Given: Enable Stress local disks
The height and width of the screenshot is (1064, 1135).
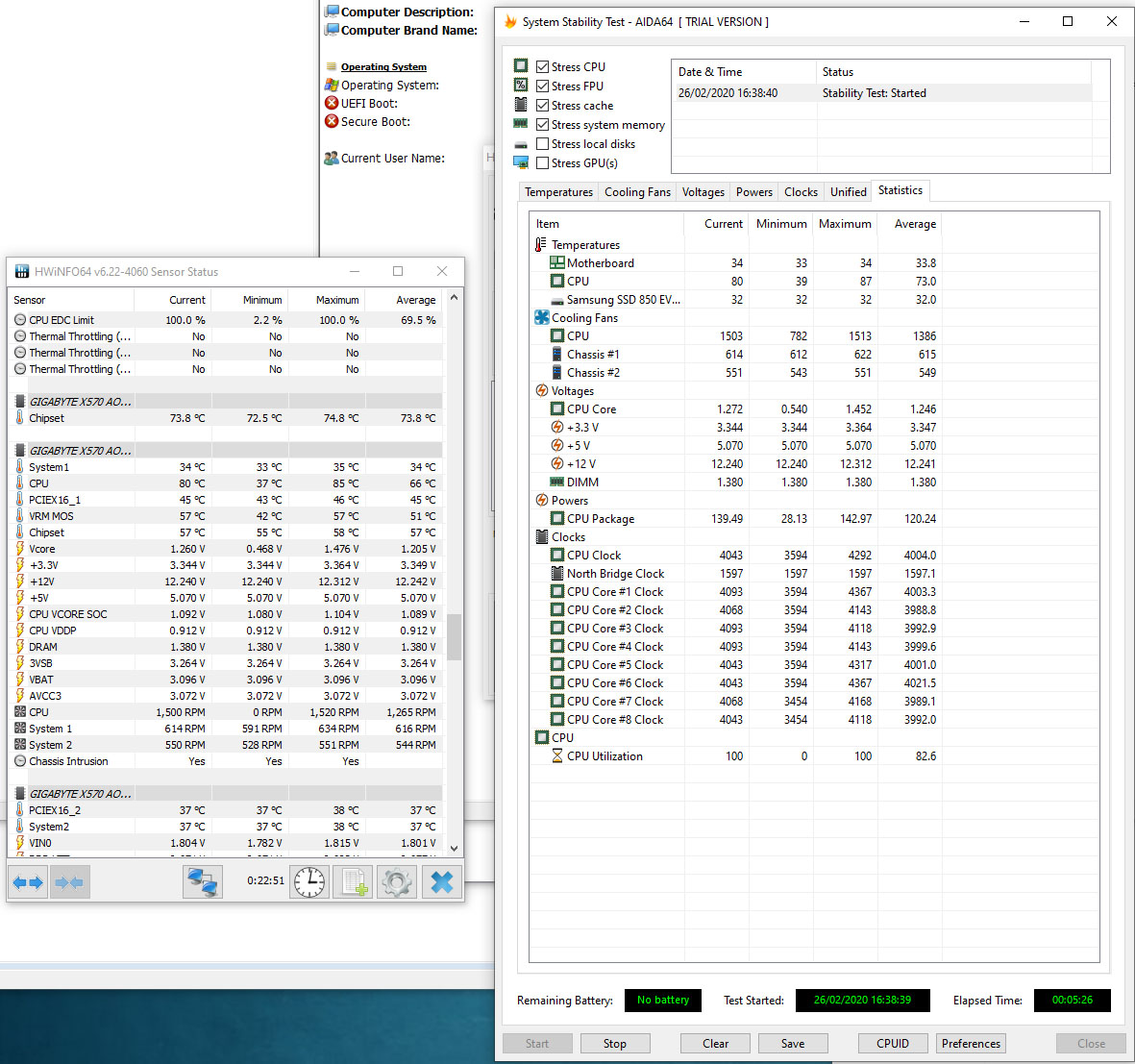Looking at the screenshot, I should pyautogui.click(x=542, y=144).
